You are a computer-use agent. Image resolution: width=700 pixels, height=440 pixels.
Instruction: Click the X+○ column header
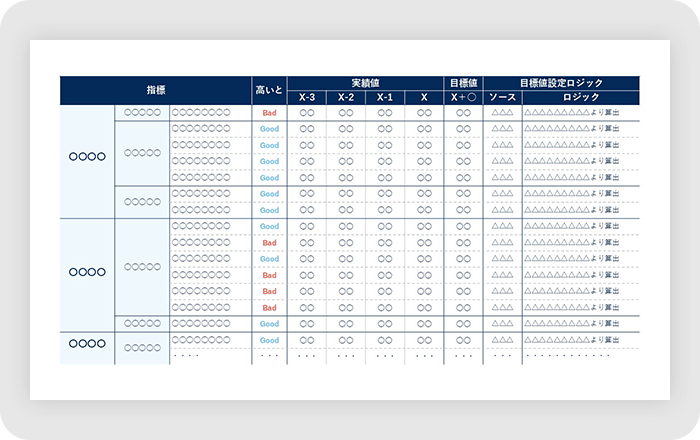click(x=463, y=97)
